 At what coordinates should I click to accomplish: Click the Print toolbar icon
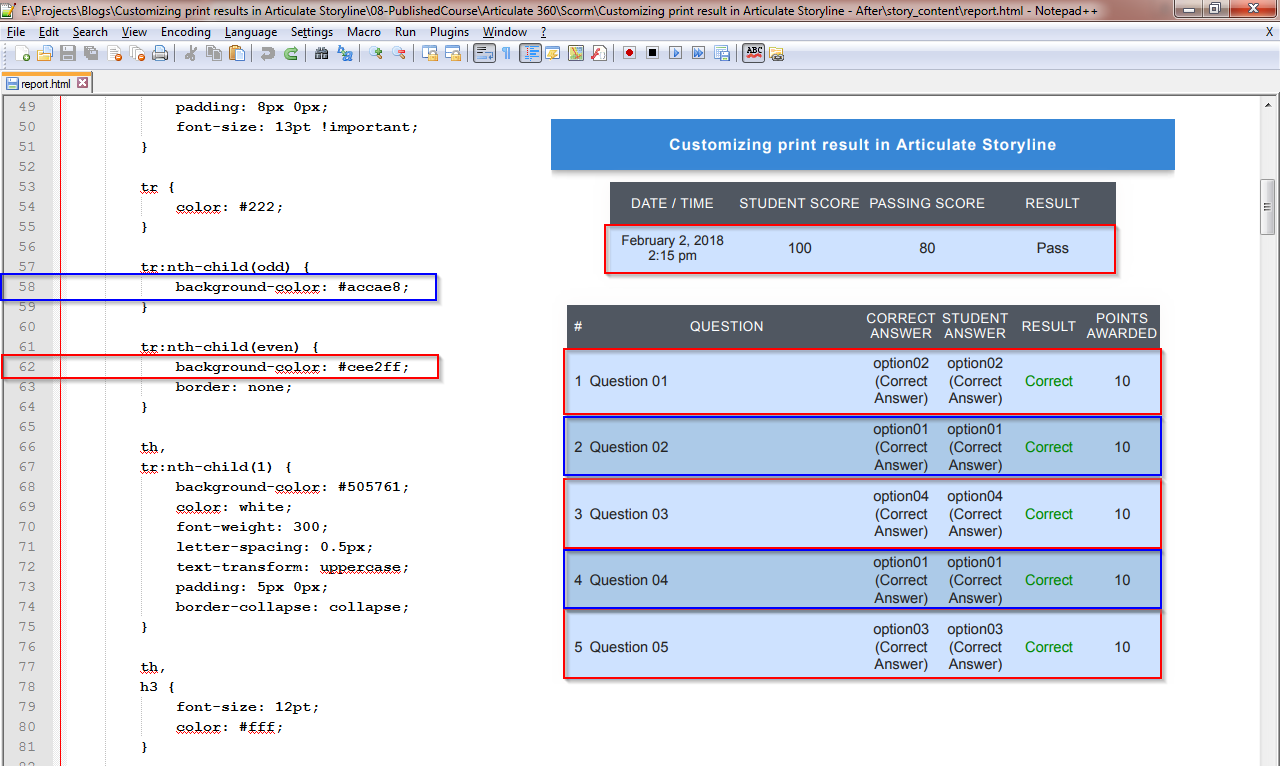click(160, 53)
